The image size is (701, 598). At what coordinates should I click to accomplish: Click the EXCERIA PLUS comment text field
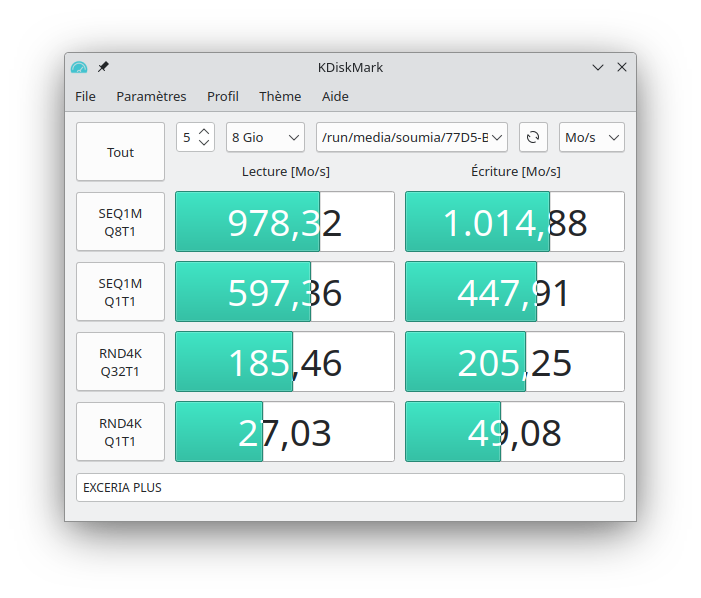[350, 488]
